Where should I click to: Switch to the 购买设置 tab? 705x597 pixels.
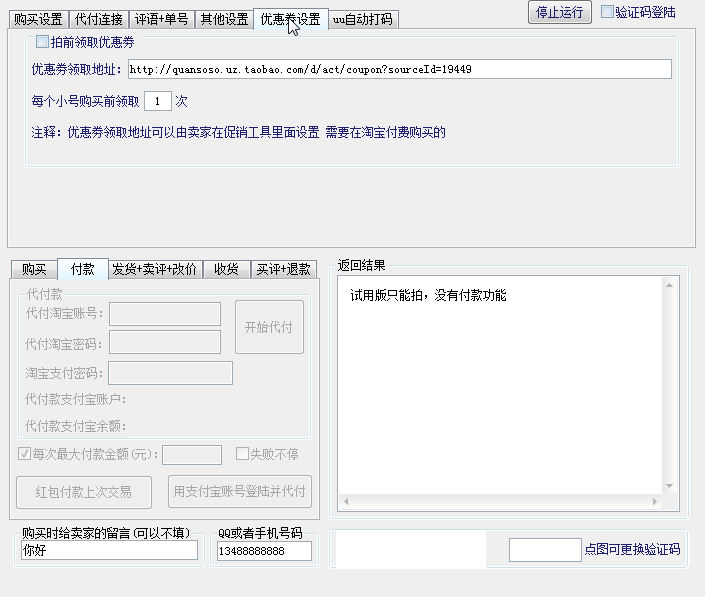click(38, 19)
